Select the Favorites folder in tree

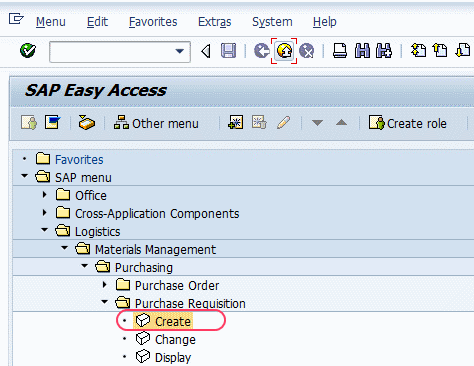point(79,160)
